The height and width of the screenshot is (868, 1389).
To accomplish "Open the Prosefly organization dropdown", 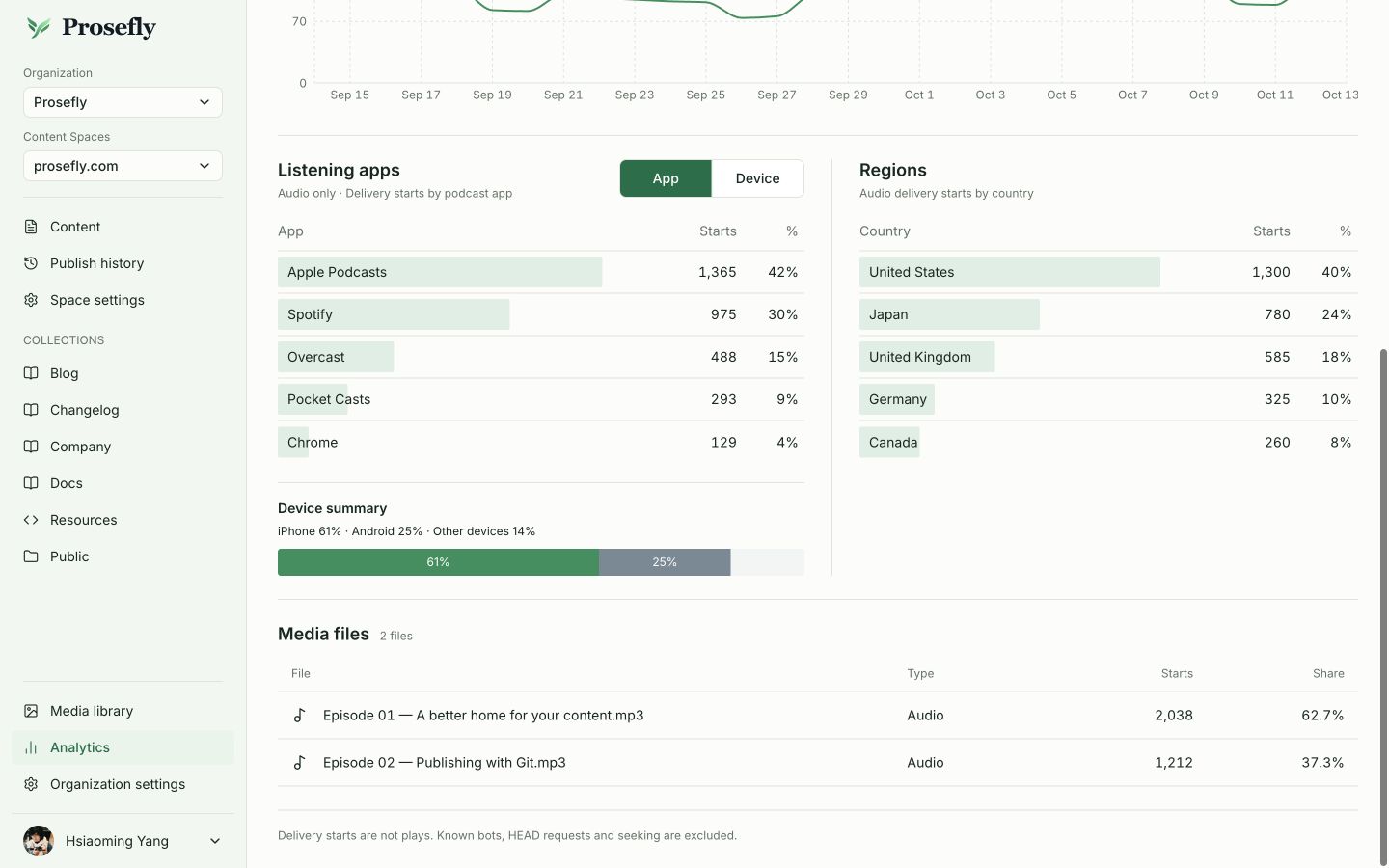I will (x=123, y=102).
